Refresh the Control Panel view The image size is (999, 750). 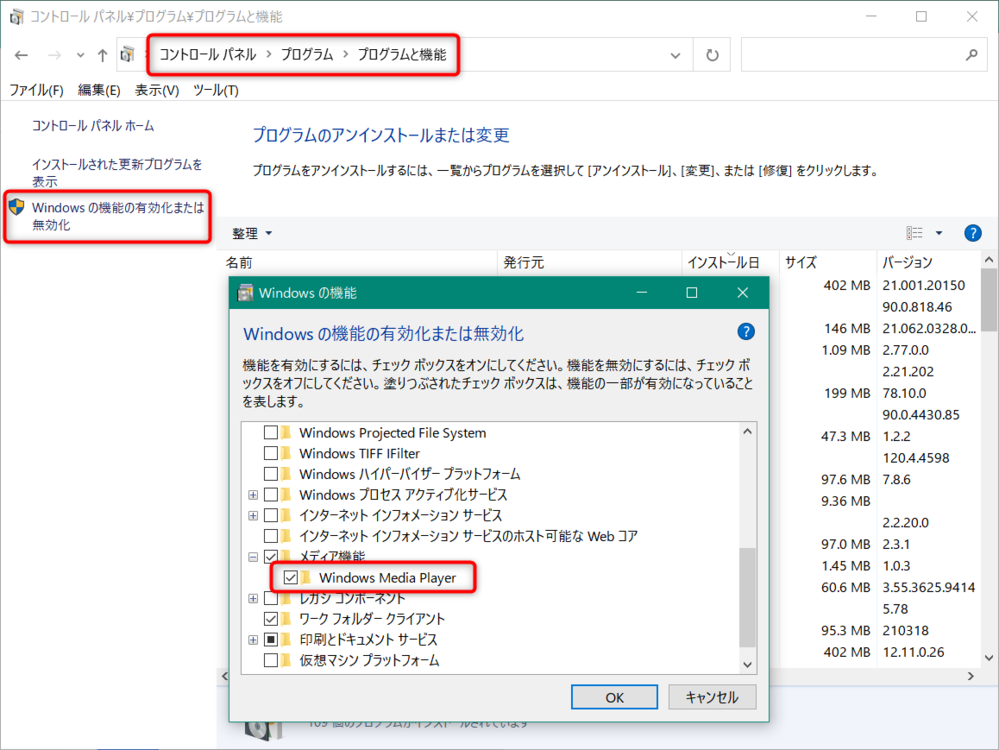coord(712,55)
